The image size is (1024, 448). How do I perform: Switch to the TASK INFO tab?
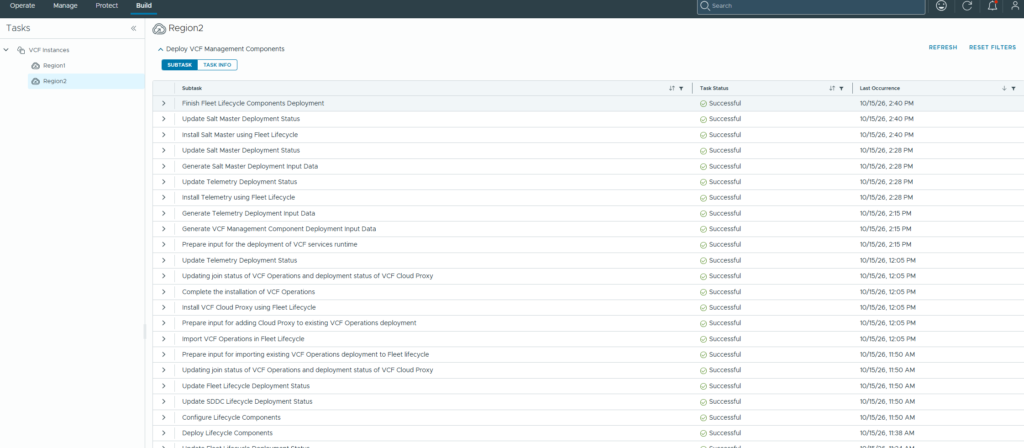(217, 65)
